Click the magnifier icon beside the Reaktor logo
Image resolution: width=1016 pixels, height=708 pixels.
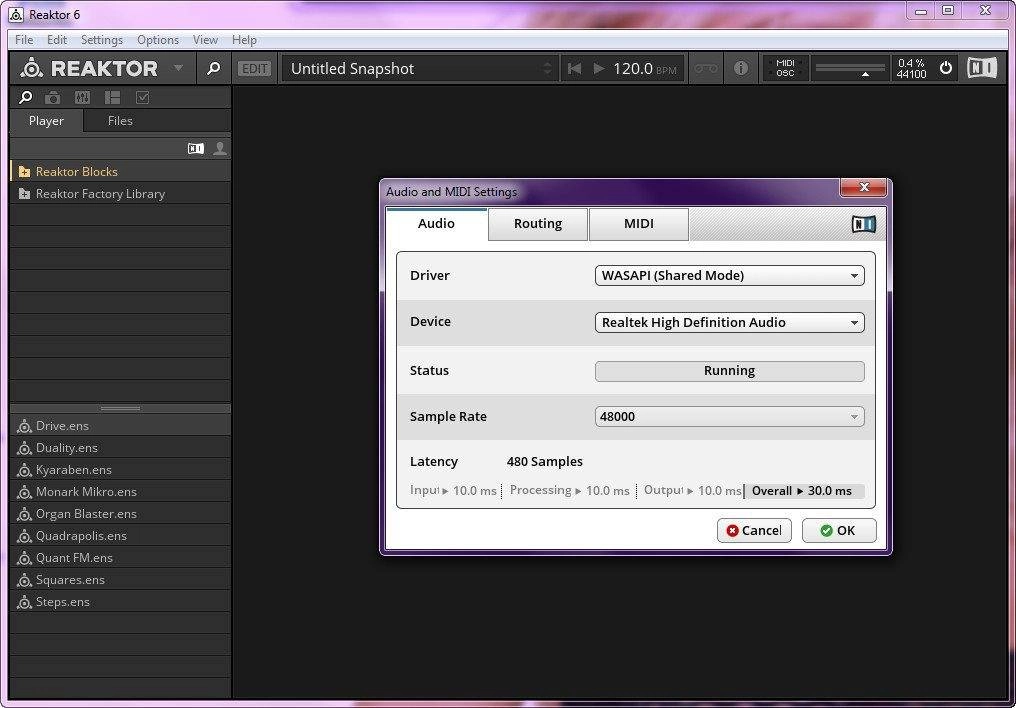[x=213, y=68]
